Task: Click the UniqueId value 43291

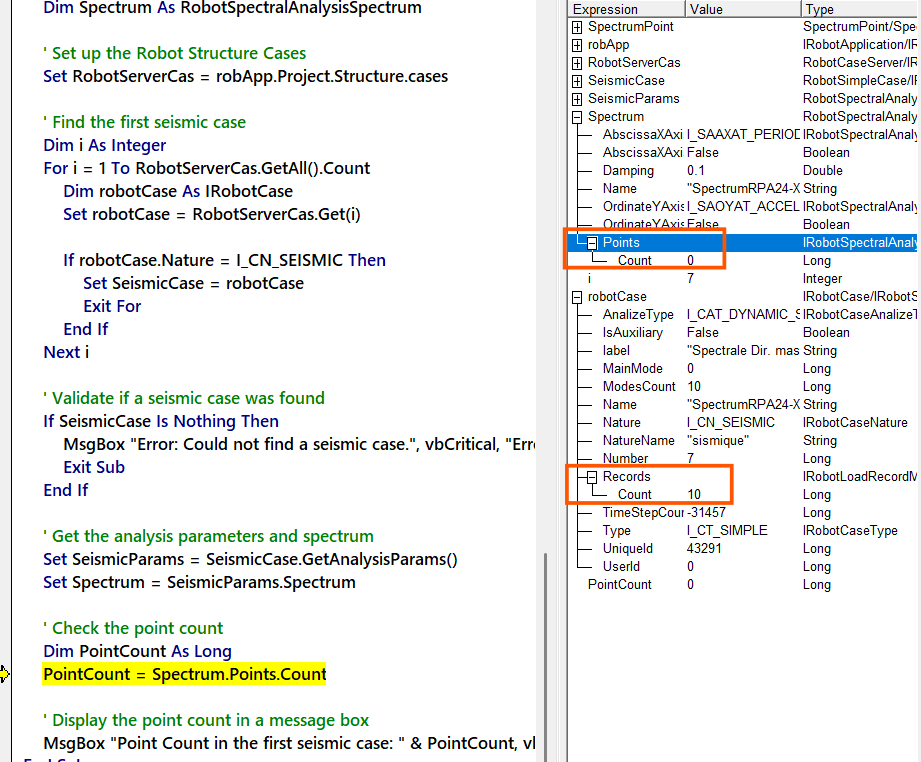Action: [x=704, y=549]
